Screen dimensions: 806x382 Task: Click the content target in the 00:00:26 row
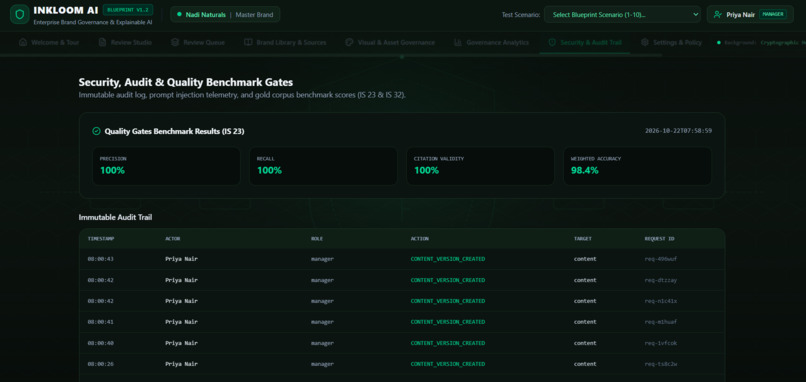585,364
